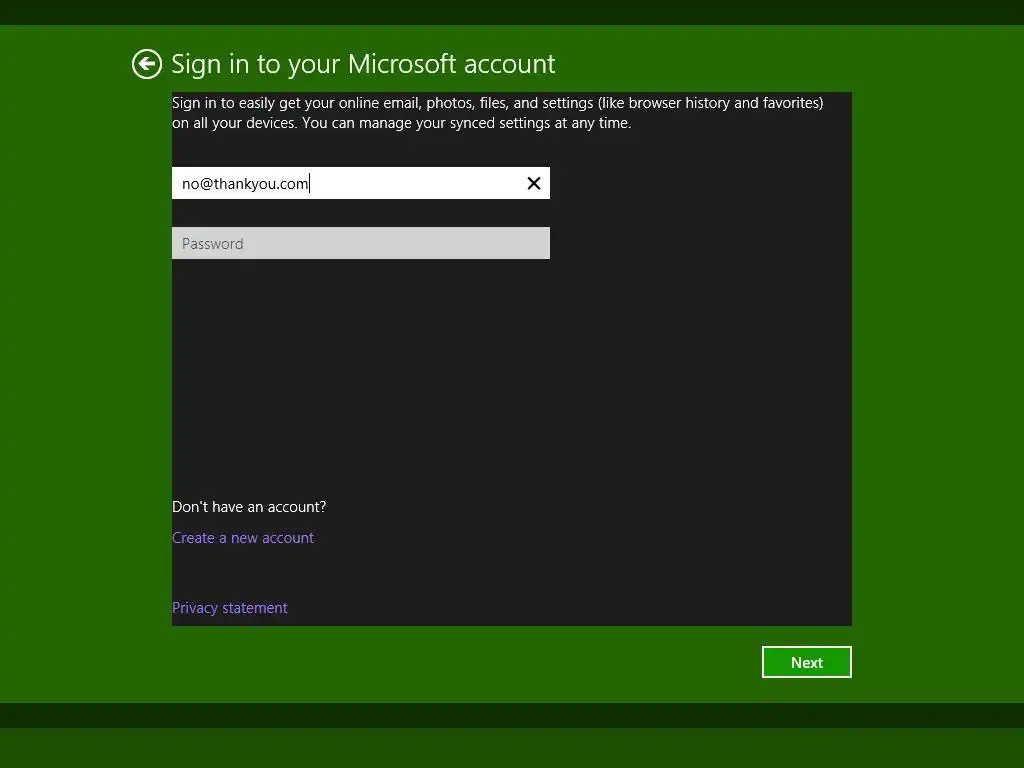Image resolution: width=1024 pixels, height=768 pixels.
Task: Click the 'Sign in to your Microsoft account' heading
Action: (363, 64)
